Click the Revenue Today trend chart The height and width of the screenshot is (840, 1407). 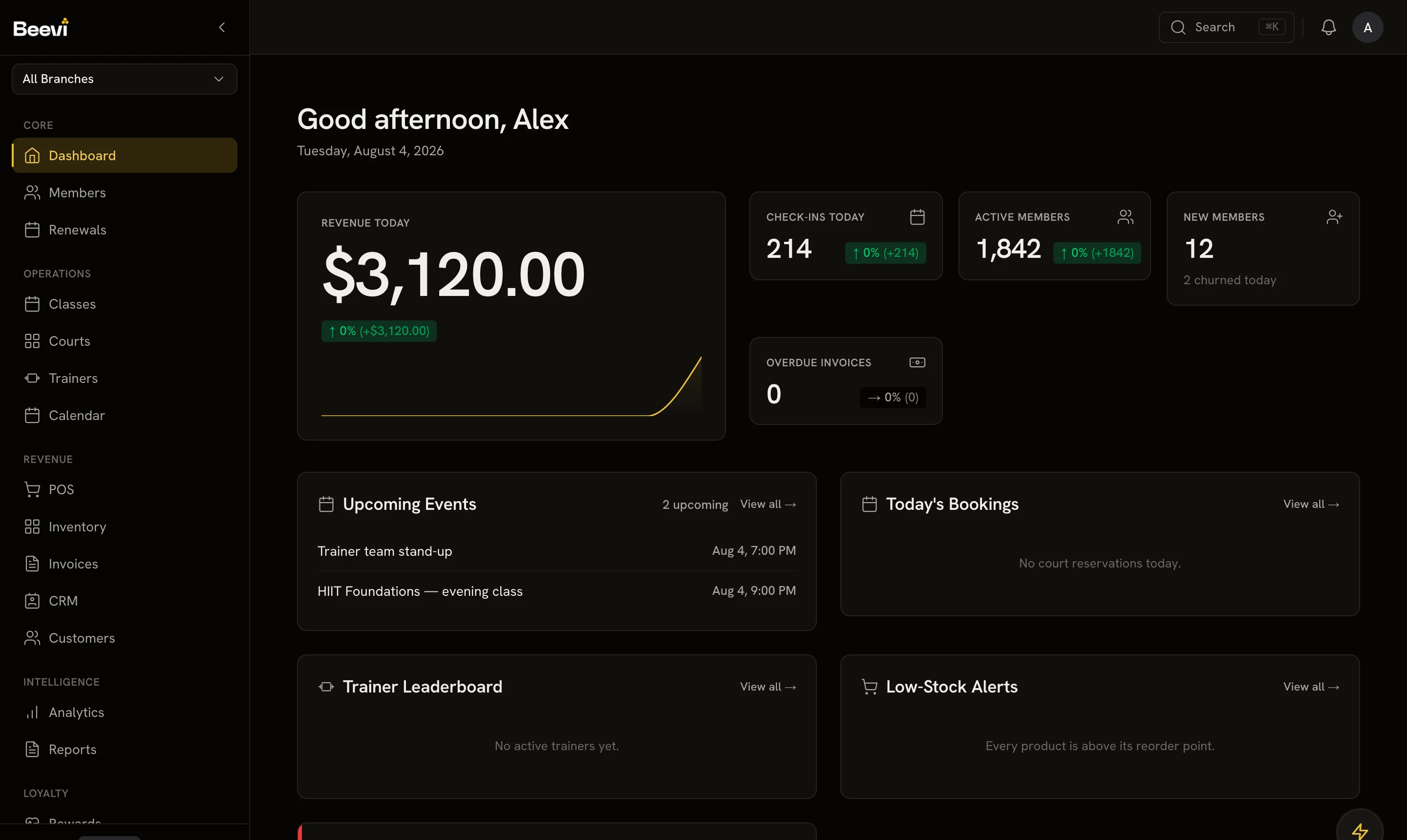click(512, 386)
